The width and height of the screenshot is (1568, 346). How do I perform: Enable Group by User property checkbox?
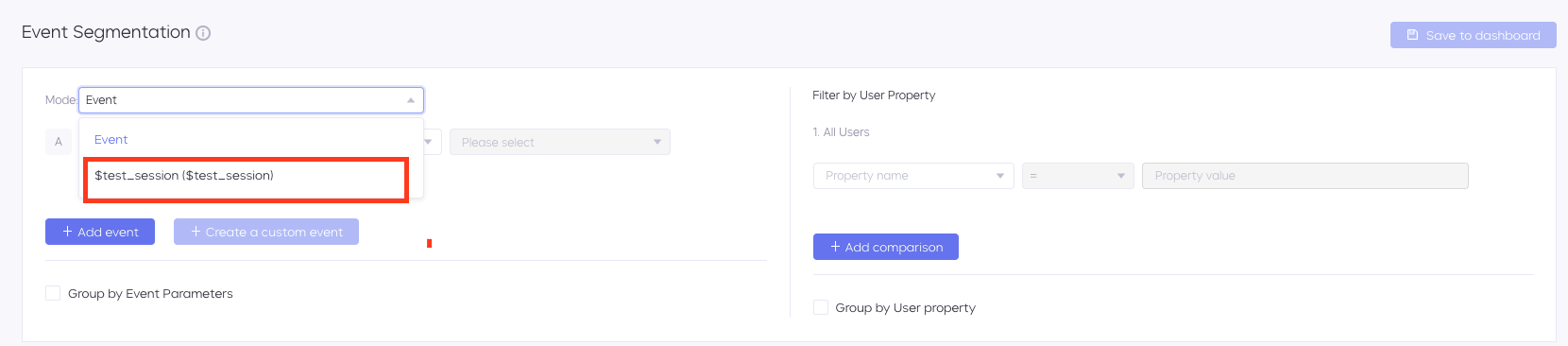pyautogui.click(x=821, y=307)
